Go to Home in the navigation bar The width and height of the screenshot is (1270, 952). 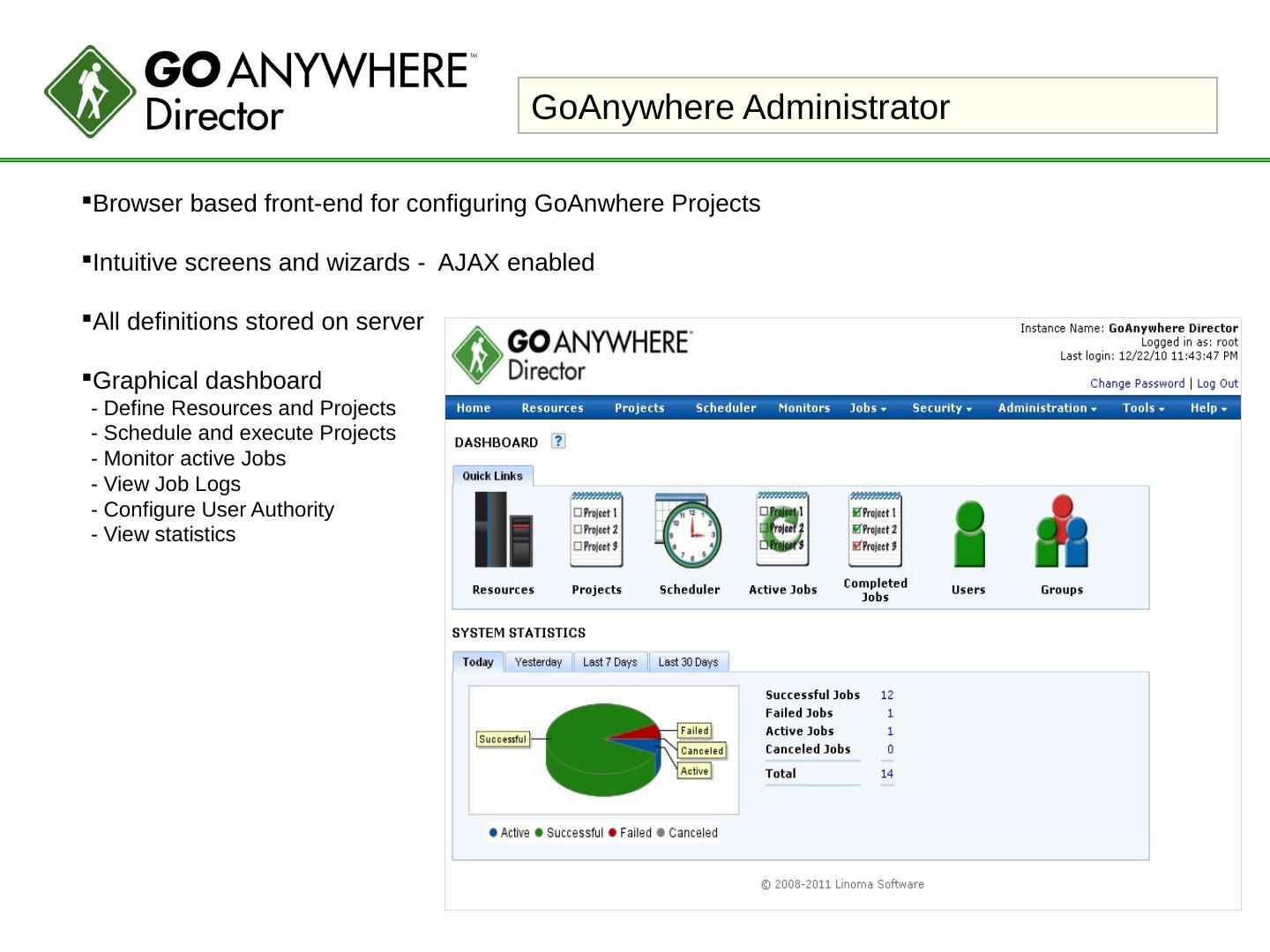click(x=474, y=408)
